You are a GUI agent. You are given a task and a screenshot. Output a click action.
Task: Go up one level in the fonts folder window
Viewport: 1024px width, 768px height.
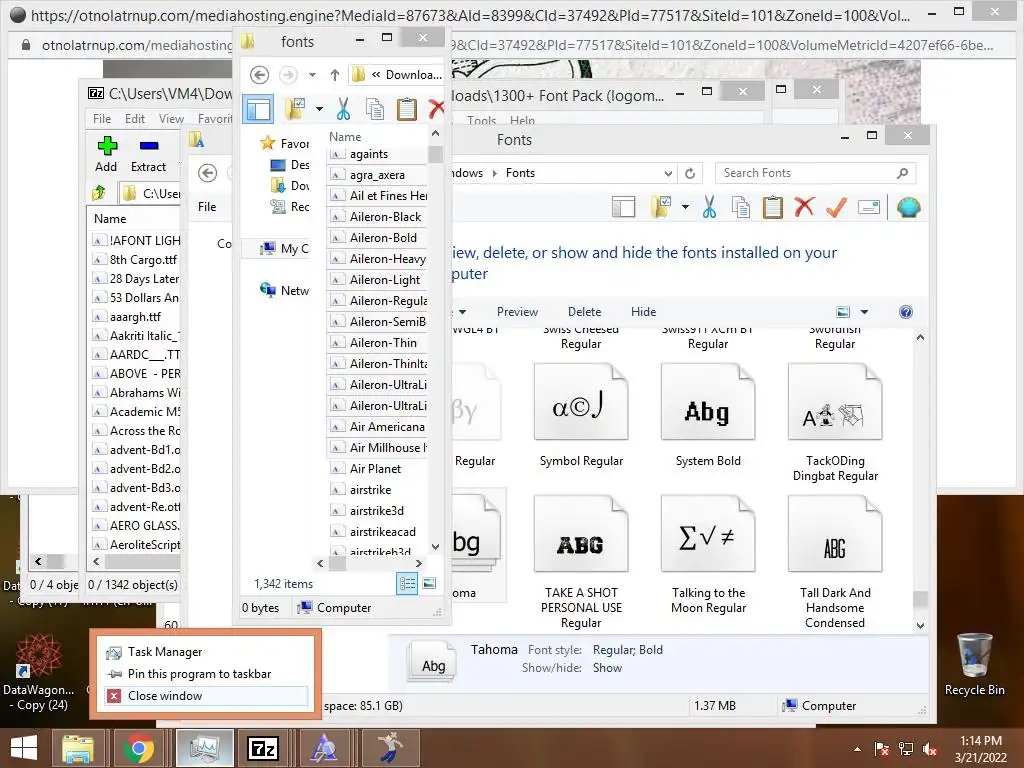[x=334, y=75]
